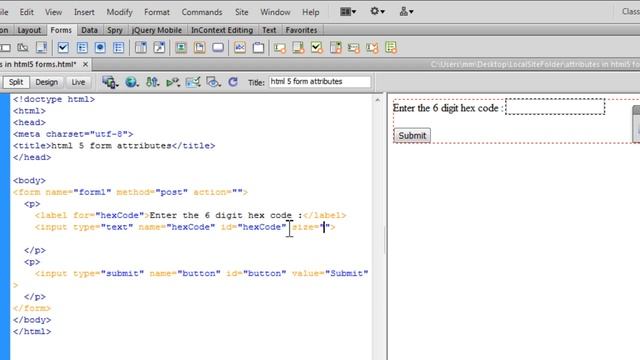Switch to InContext Editing tab
The image size is (640, 360).
[222, 30]
